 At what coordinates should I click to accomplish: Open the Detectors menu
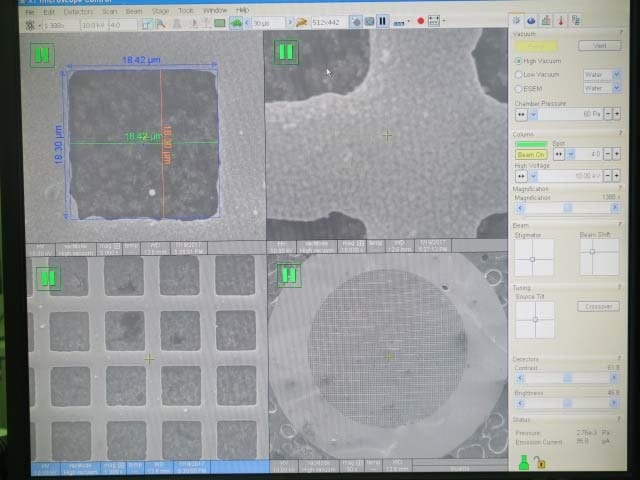78,12
